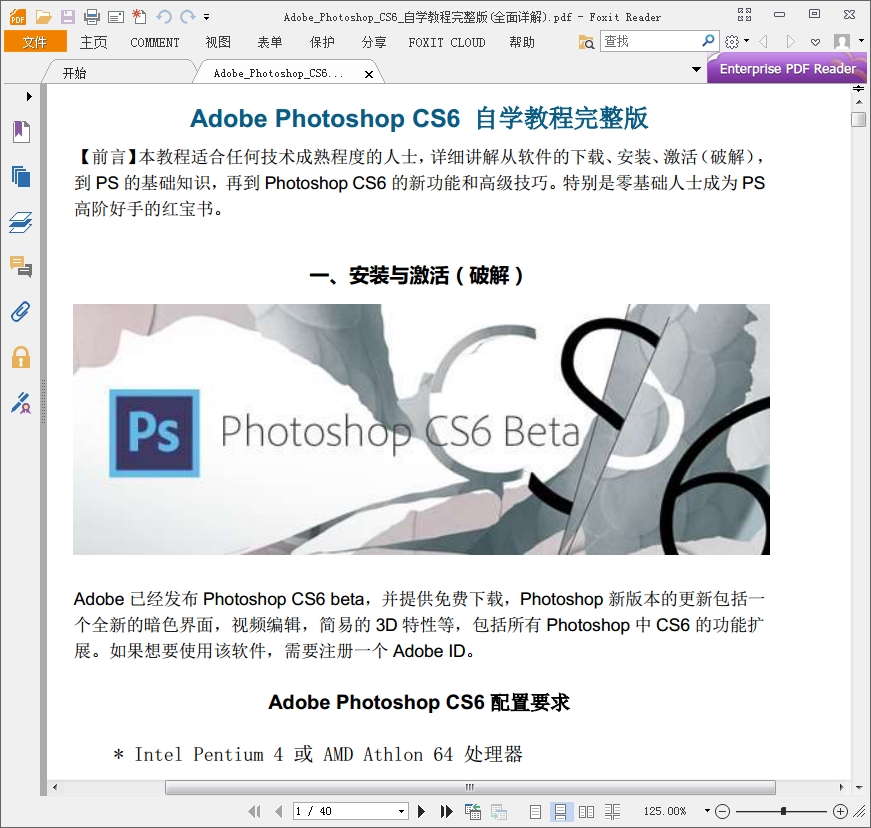Switch to the 主页 ribbon tab
871x828 pixels.
coord(93,42)
